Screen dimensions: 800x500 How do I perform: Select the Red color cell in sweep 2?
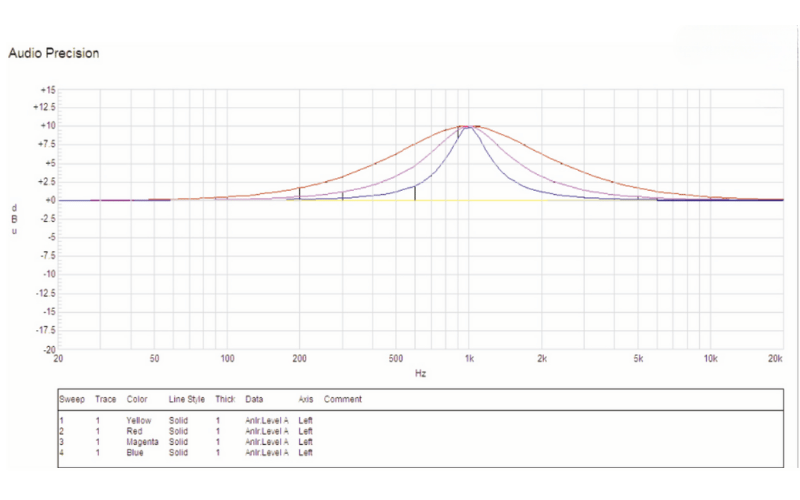pyautogui.click(x=134, y=431)
